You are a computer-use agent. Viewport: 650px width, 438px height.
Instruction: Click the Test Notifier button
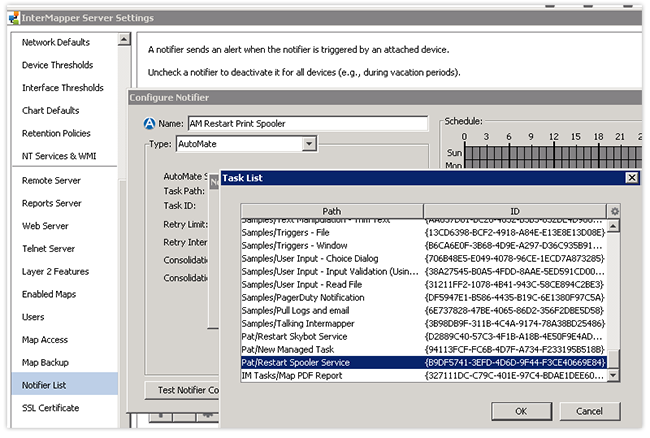(x=182, y=390)
